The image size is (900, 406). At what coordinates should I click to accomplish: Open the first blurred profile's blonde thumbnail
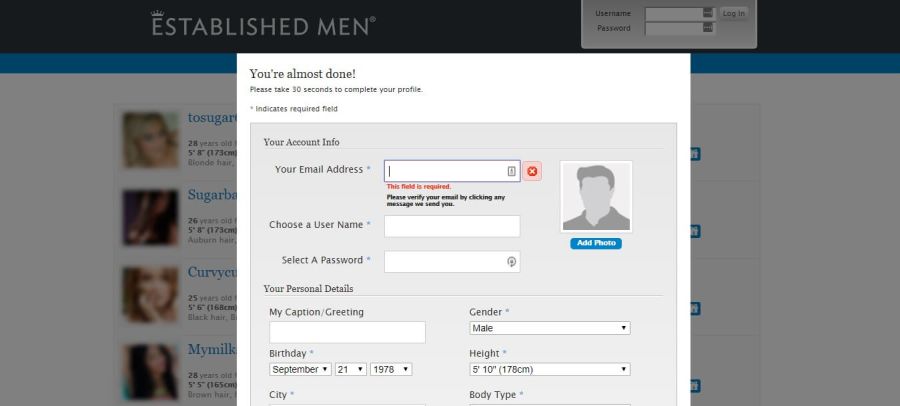[151, 140]
